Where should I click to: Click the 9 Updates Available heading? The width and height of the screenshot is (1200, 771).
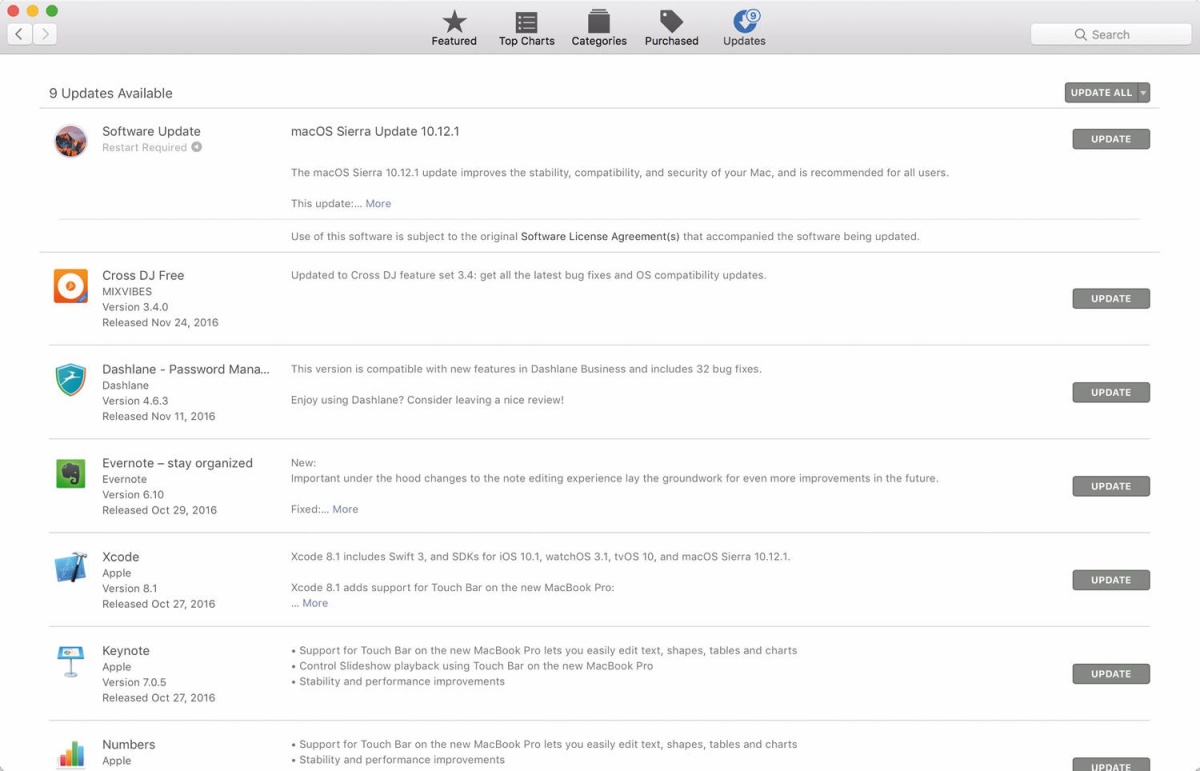point(111,93)
